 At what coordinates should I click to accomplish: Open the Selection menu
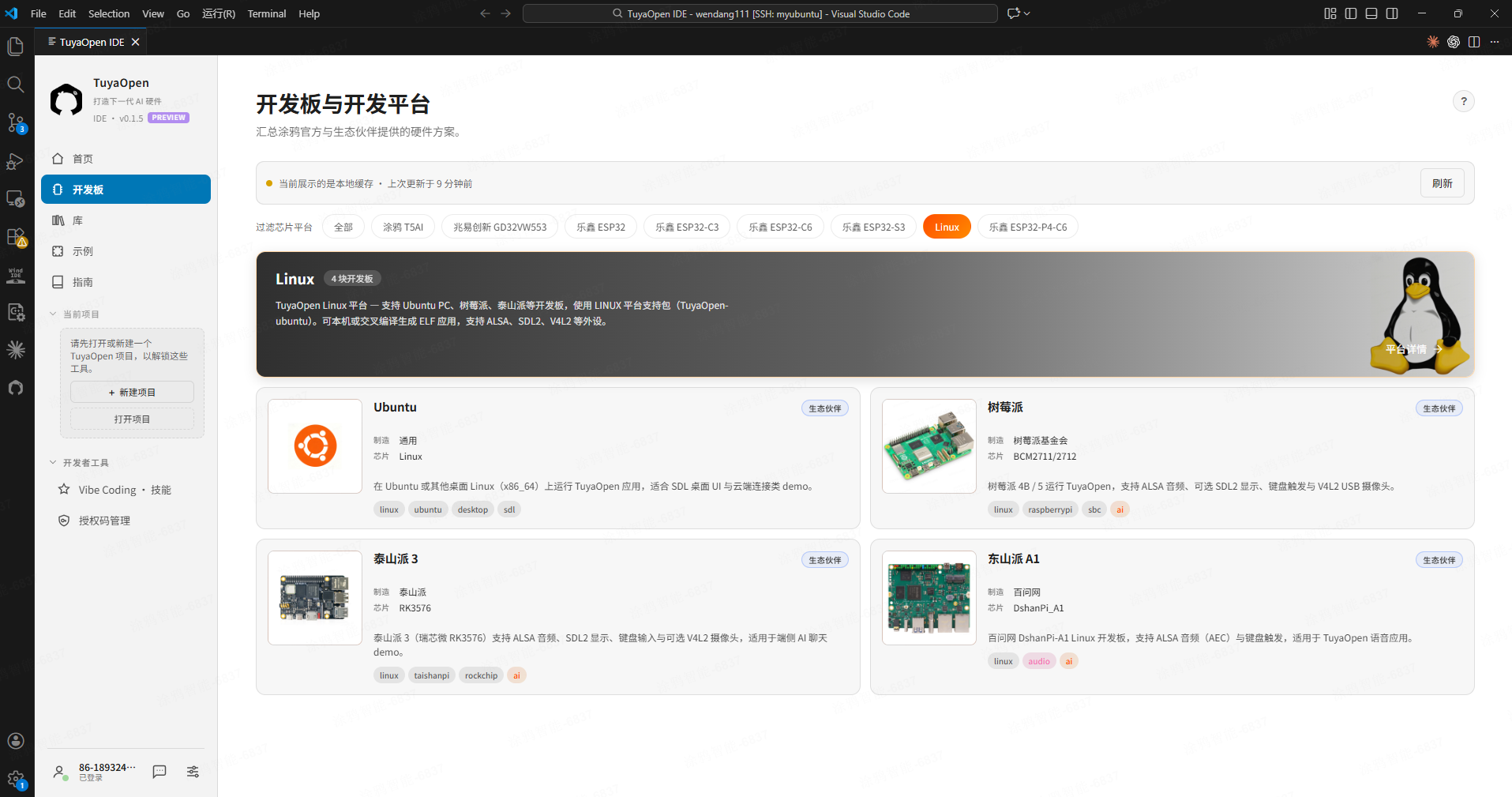point(109,13)
